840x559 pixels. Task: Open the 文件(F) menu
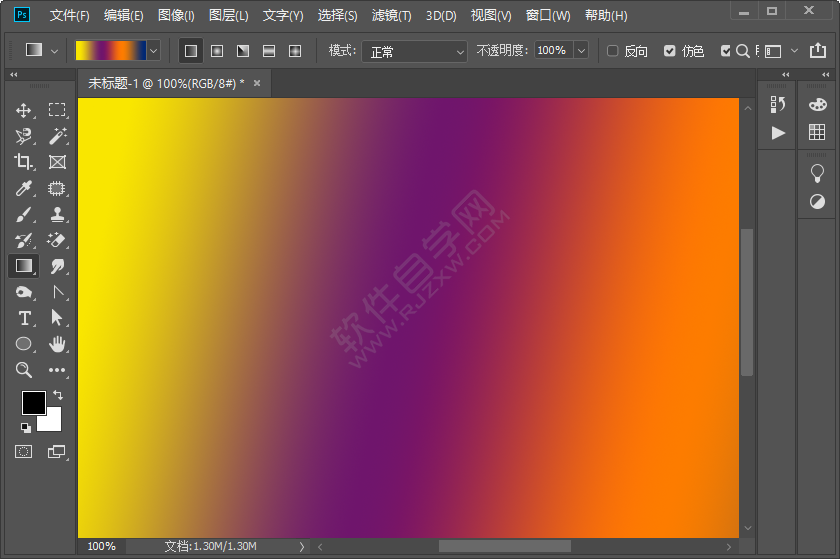click(x=69, y=16)
